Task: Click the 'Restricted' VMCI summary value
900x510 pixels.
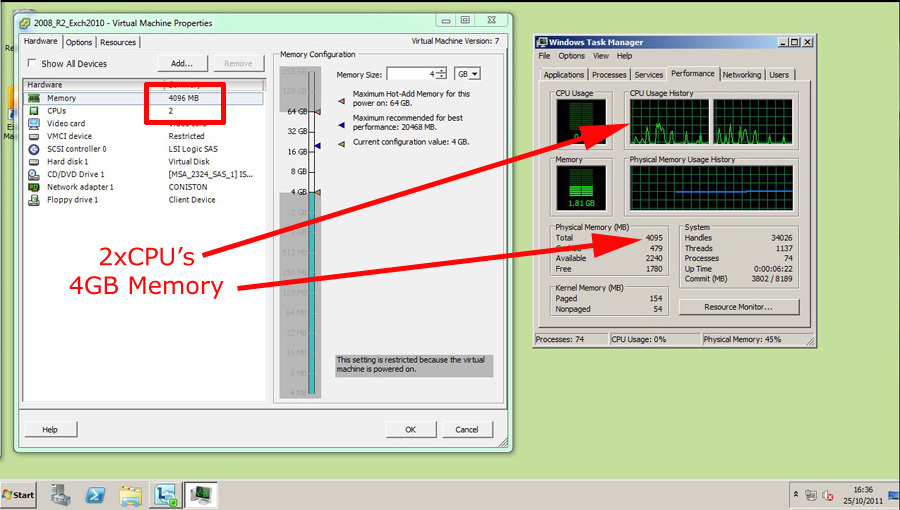Action: tap(187, 137)
